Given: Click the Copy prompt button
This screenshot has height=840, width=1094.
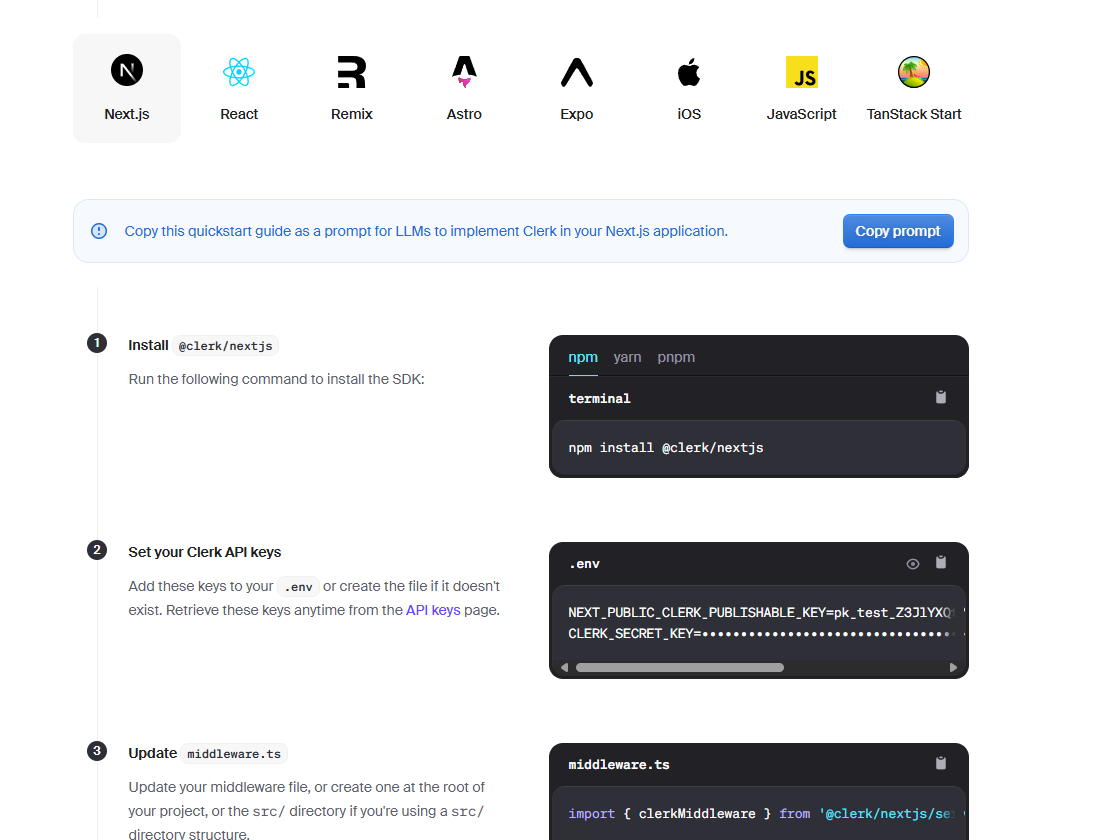Looking at the screenshot, I should pos(898,231).
